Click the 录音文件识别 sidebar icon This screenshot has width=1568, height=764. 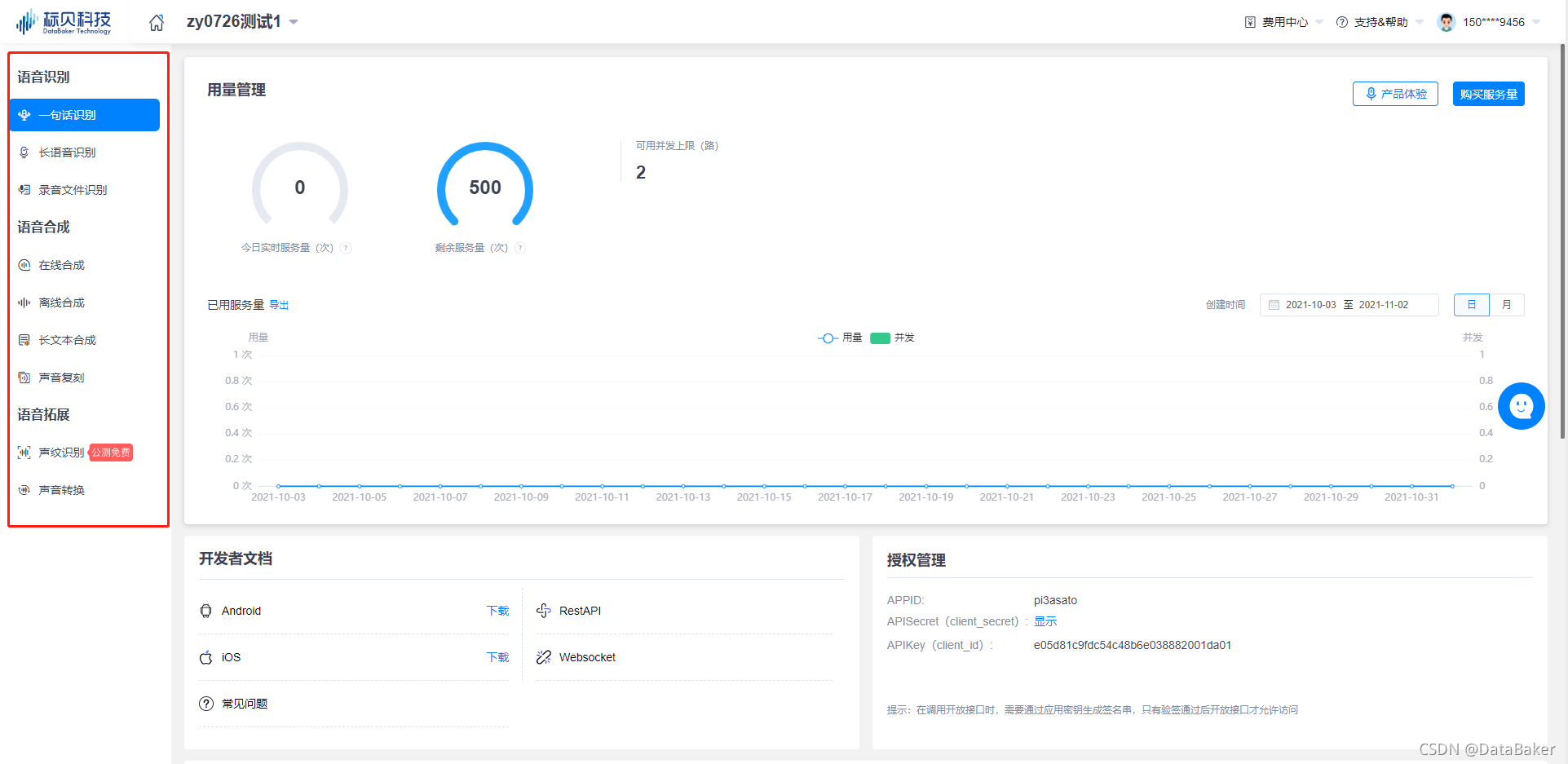pos(24,190)
